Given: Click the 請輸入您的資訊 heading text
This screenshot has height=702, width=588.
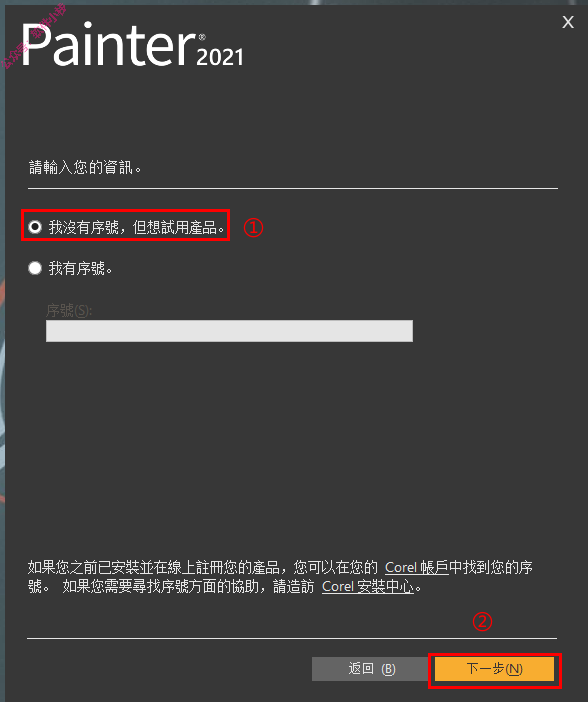Looking at the screenshot, I should point(85,167).
